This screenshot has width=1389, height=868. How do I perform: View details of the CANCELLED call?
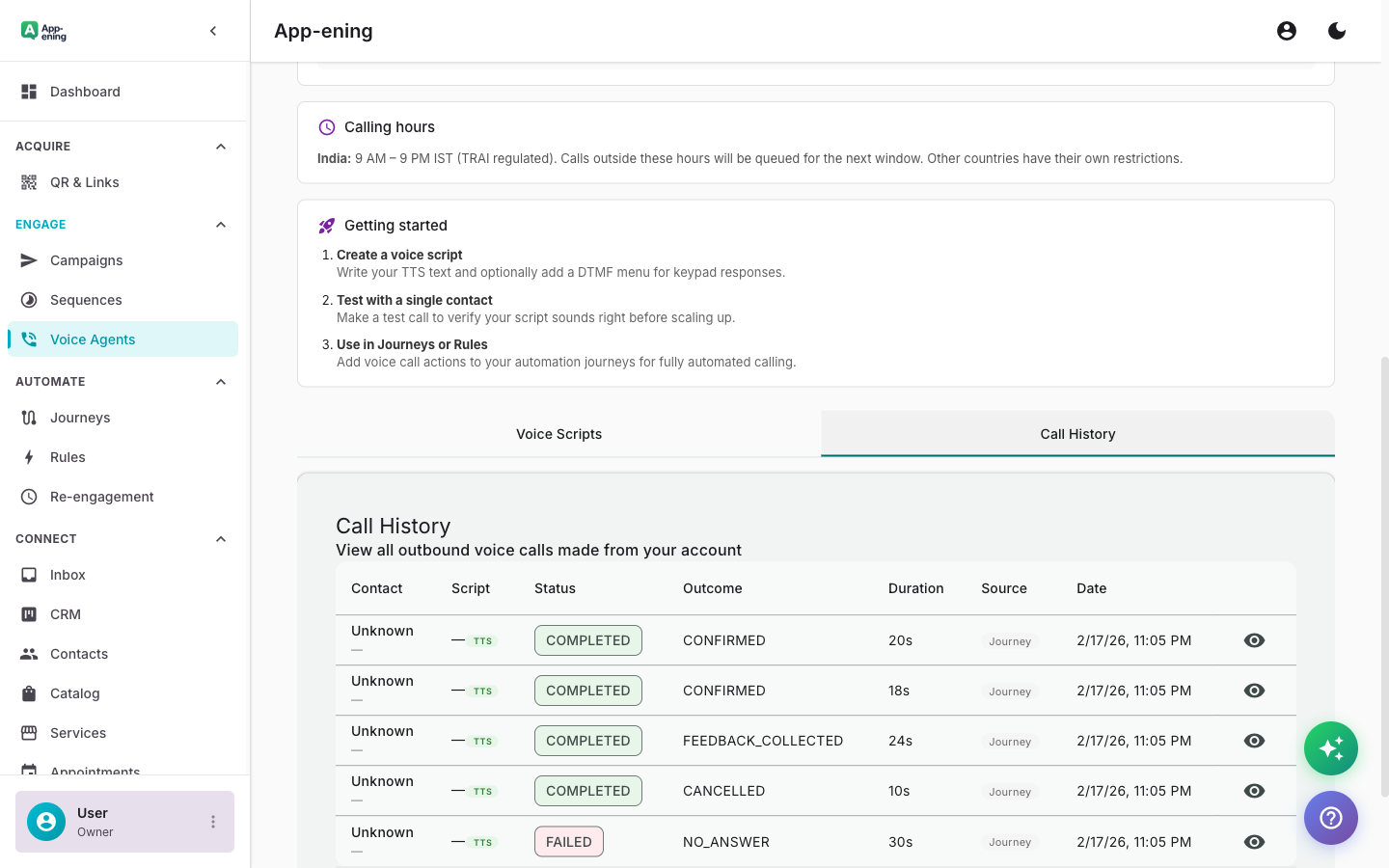pyautogui.click(x=1254, y=790)
